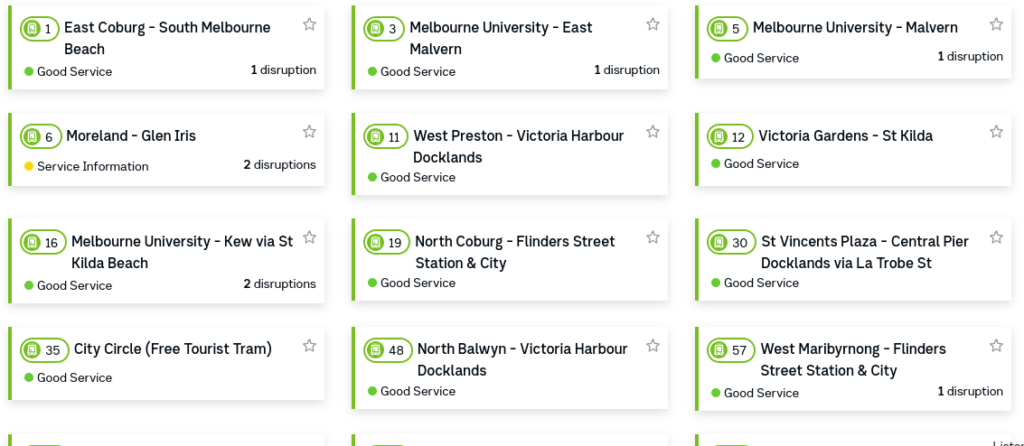The width and height of the screenshot is (1024, 446).
Task: Add route 19 North Coburg to favourites
Action: [653, 237]
